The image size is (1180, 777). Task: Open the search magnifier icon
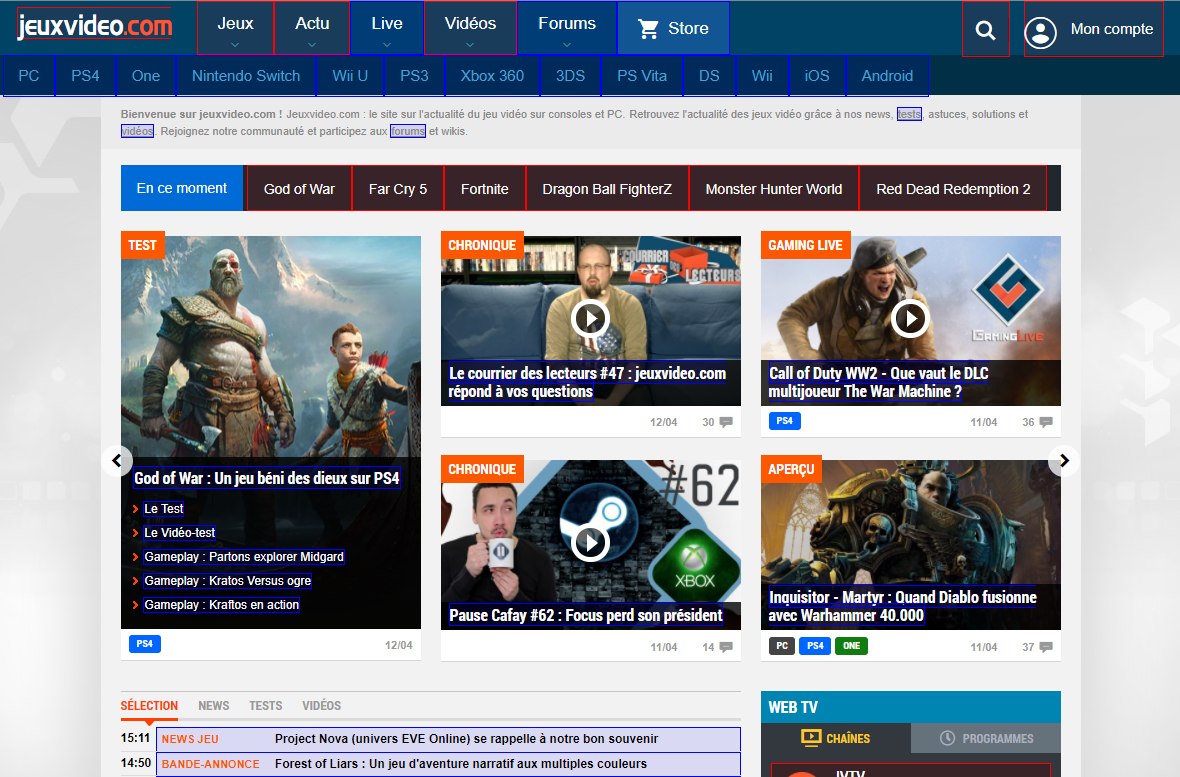pos(985,30)
